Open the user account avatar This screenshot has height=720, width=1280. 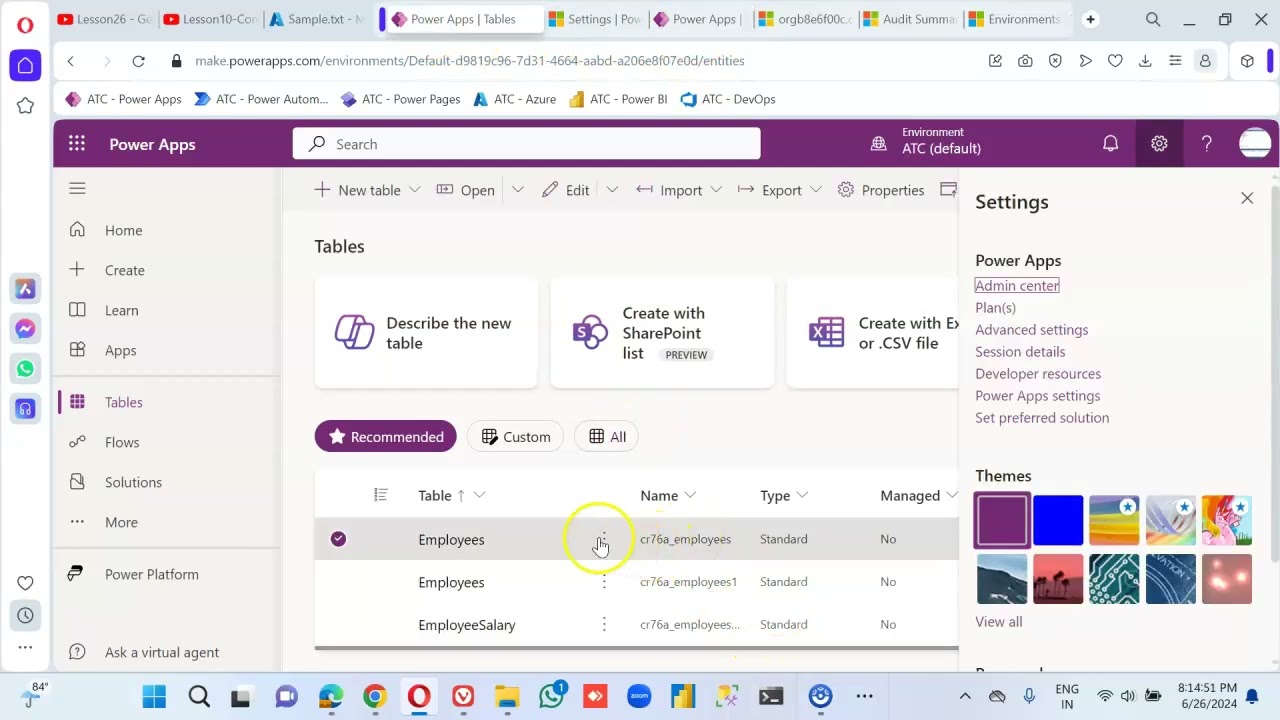click(x=1255, y=144)
